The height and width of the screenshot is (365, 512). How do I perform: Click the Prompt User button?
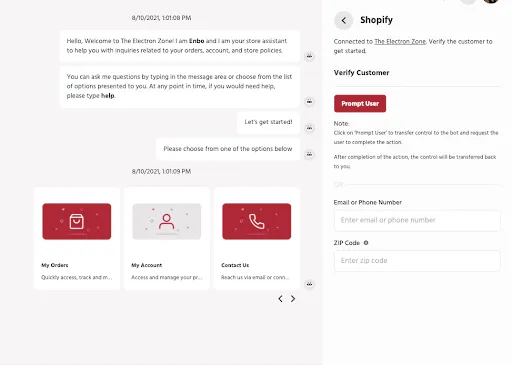click(360, 104)
